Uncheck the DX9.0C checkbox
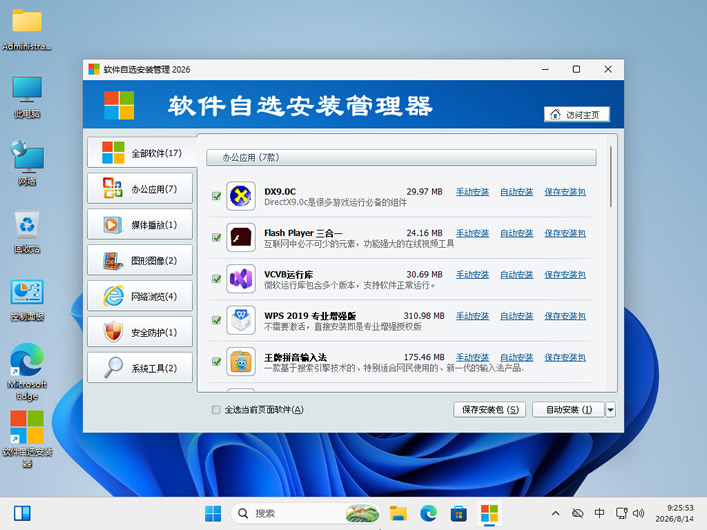Image resolution: width=707 pixels, height=530 pixels. coord(216,196)
